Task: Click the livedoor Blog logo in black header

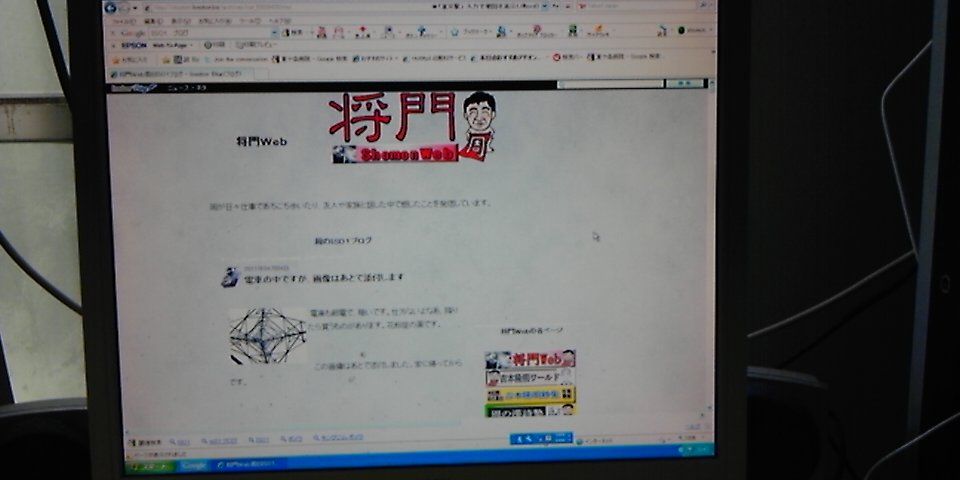Action: pos(132,88)
